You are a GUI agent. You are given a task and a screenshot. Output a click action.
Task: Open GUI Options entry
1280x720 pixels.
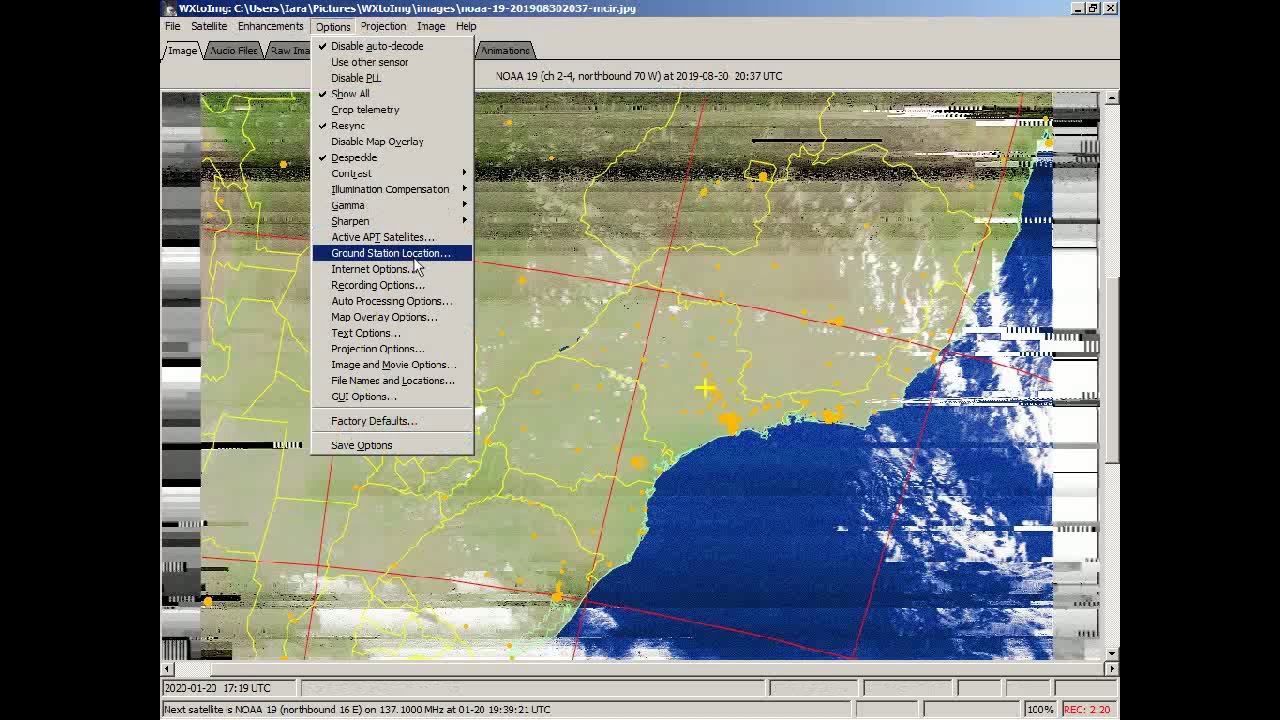tap(392, 397)
